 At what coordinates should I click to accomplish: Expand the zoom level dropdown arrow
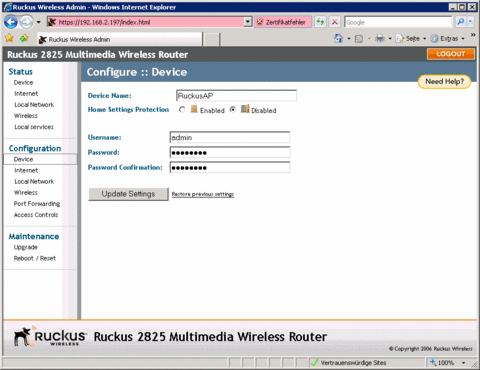click(x=463, y=363)
